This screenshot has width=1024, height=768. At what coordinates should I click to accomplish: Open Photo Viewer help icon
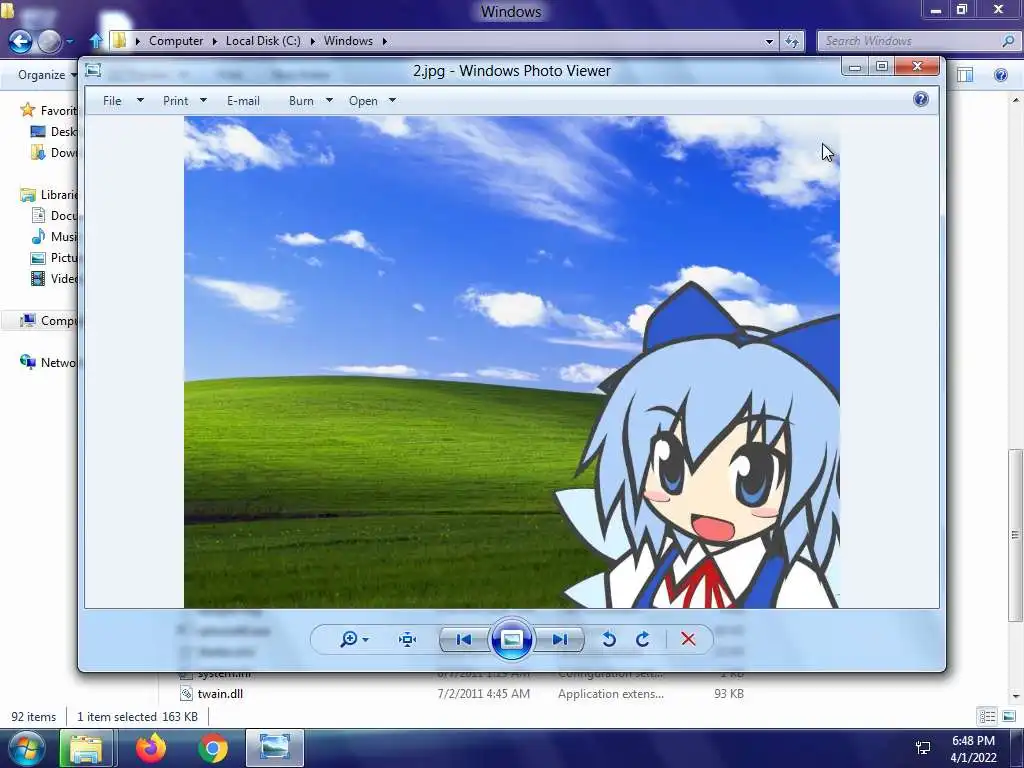pos(921,99)
